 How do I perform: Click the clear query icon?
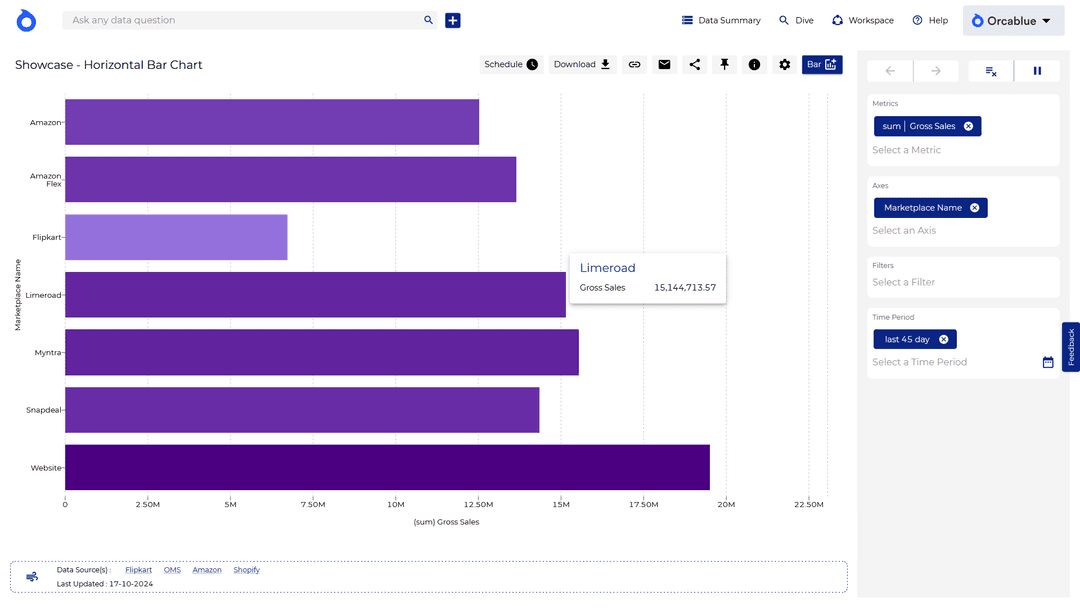[990, 71]
